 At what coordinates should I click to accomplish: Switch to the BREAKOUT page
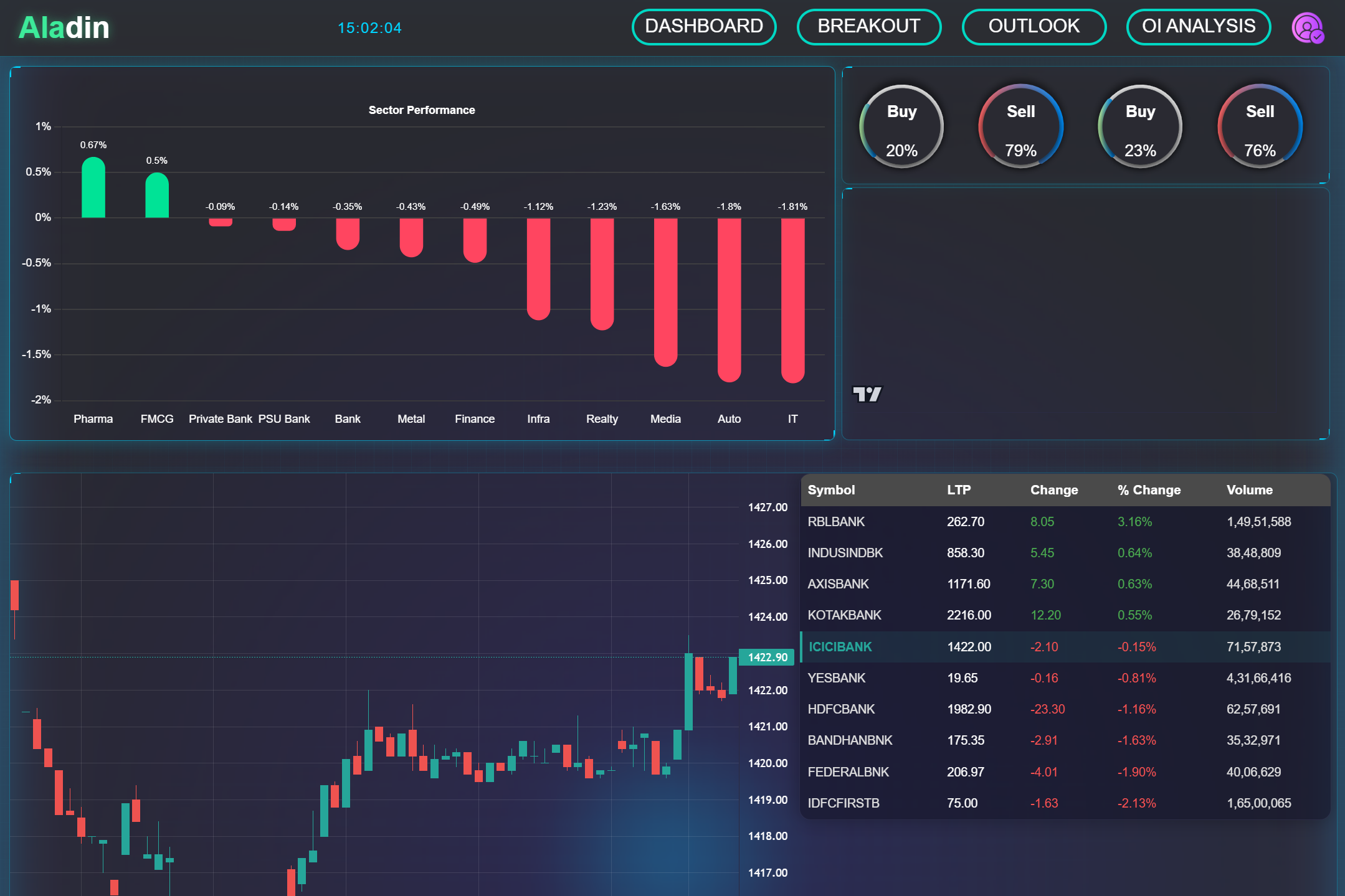coord(869,27)
